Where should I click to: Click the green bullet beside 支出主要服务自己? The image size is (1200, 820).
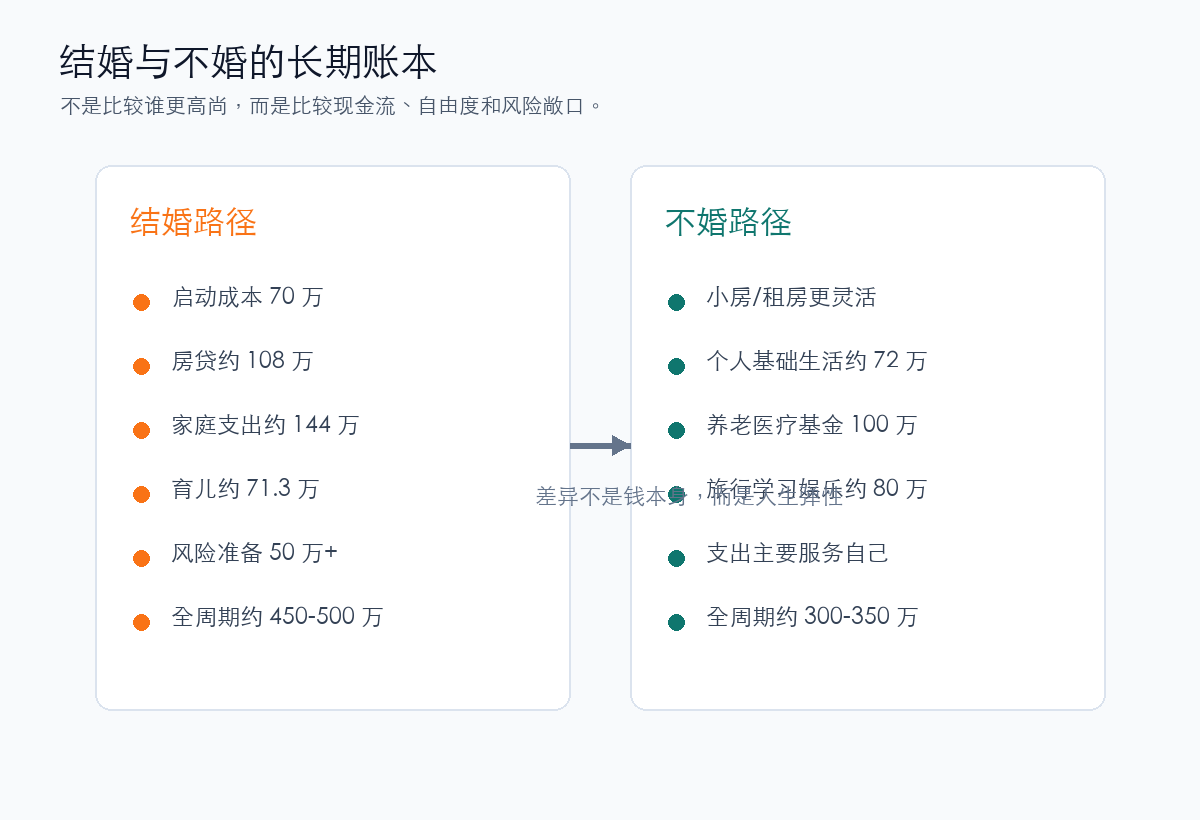pyautogui.click(x=676, y=558)
